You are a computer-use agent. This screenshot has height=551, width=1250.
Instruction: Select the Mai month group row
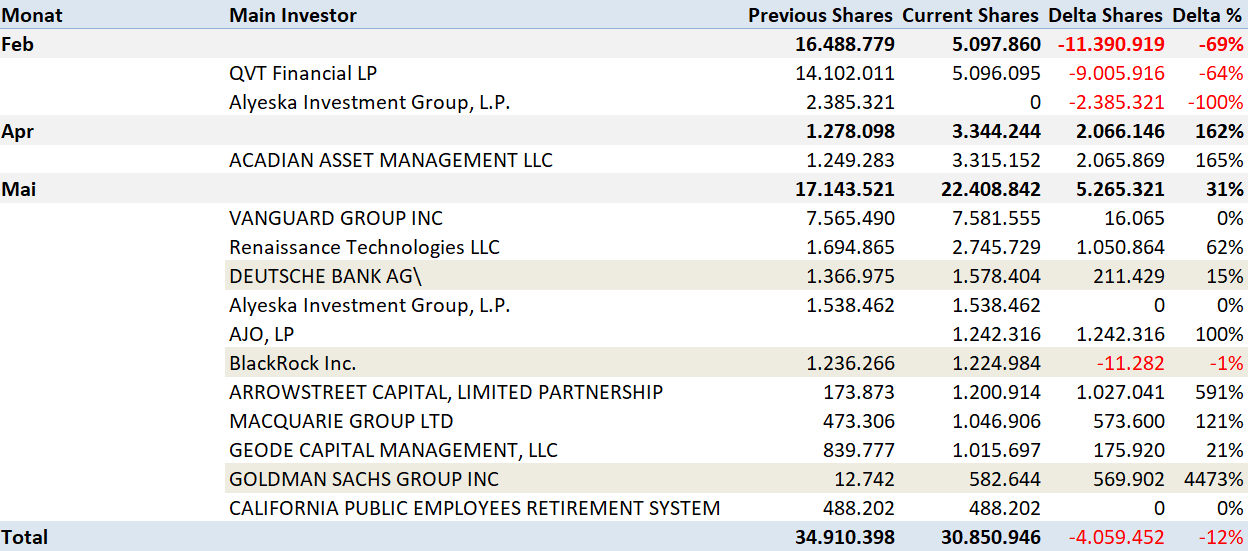pos(20,189)
